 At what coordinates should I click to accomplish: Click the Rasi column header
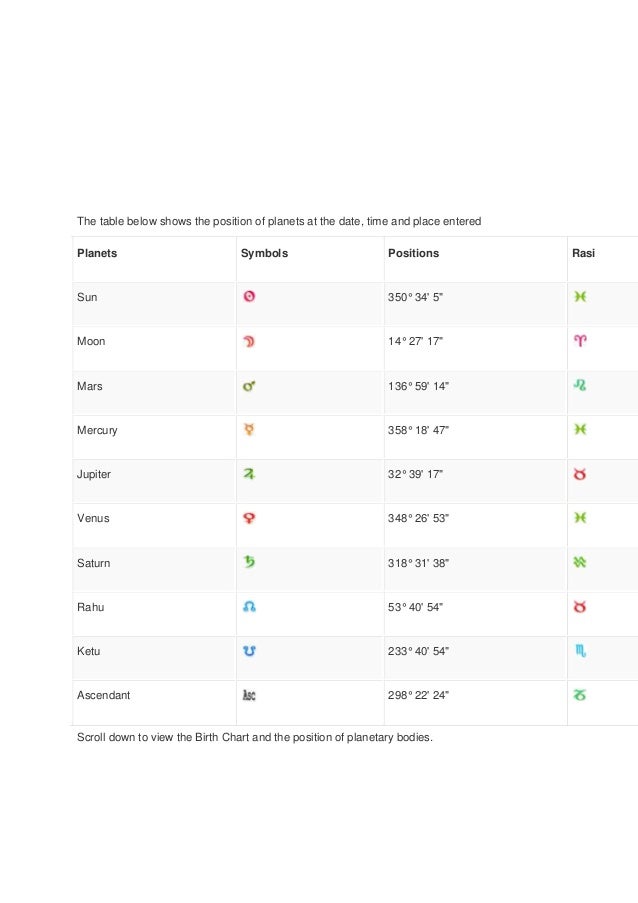click(583, 253)
